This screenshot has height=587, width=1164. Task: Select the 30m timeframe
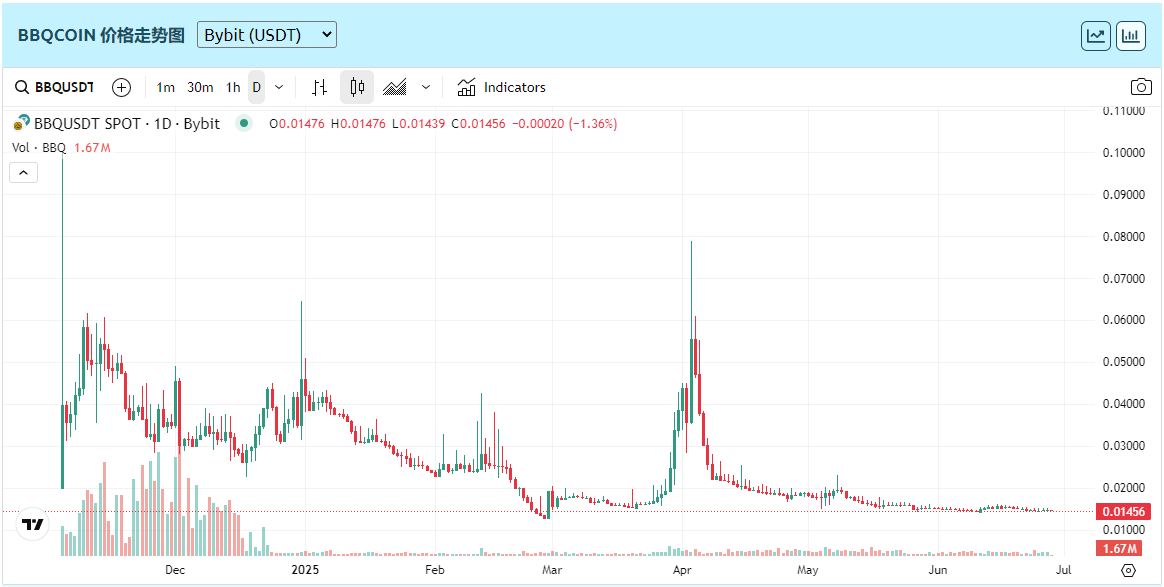tap(200, 87)
